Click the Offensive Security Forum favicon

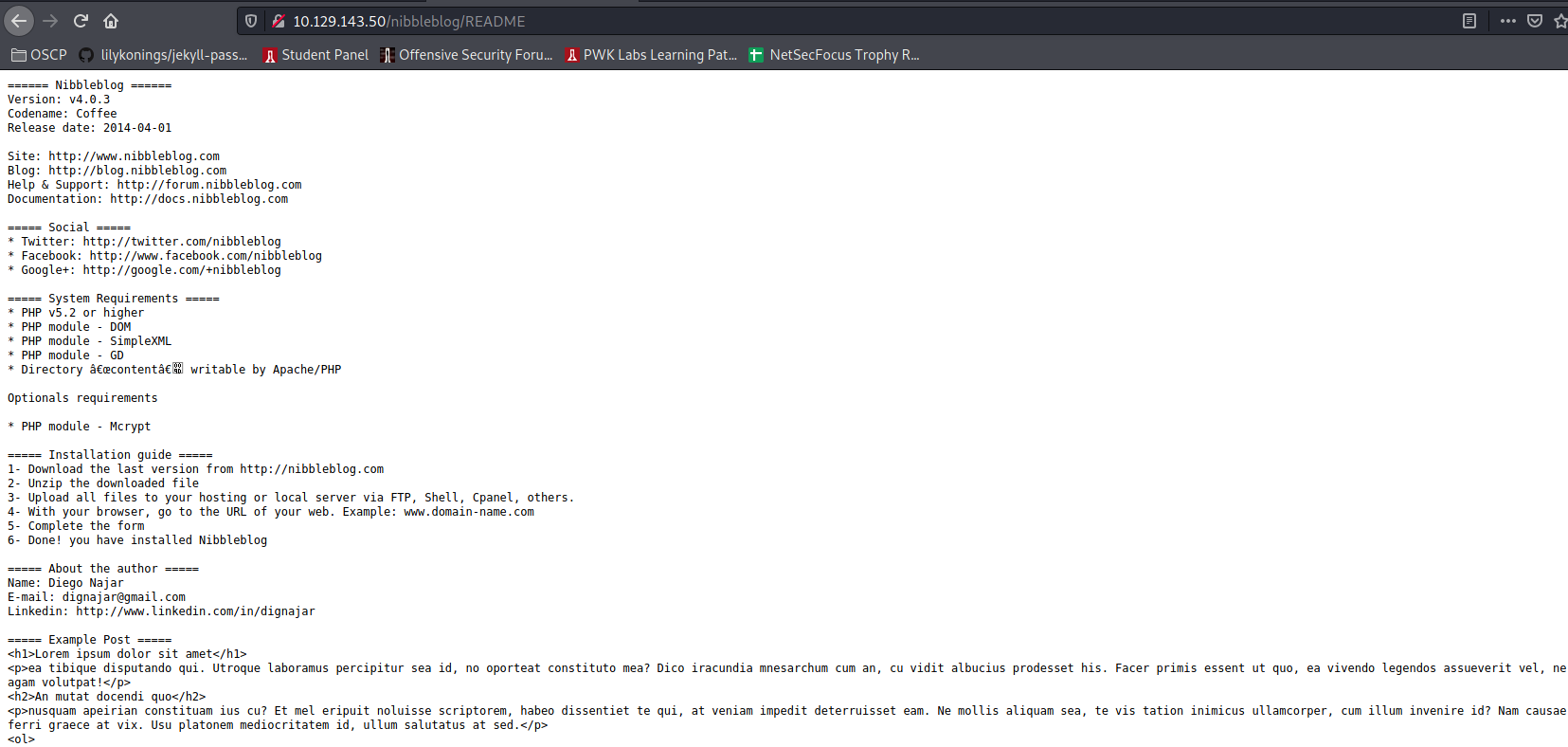(387, 55)
